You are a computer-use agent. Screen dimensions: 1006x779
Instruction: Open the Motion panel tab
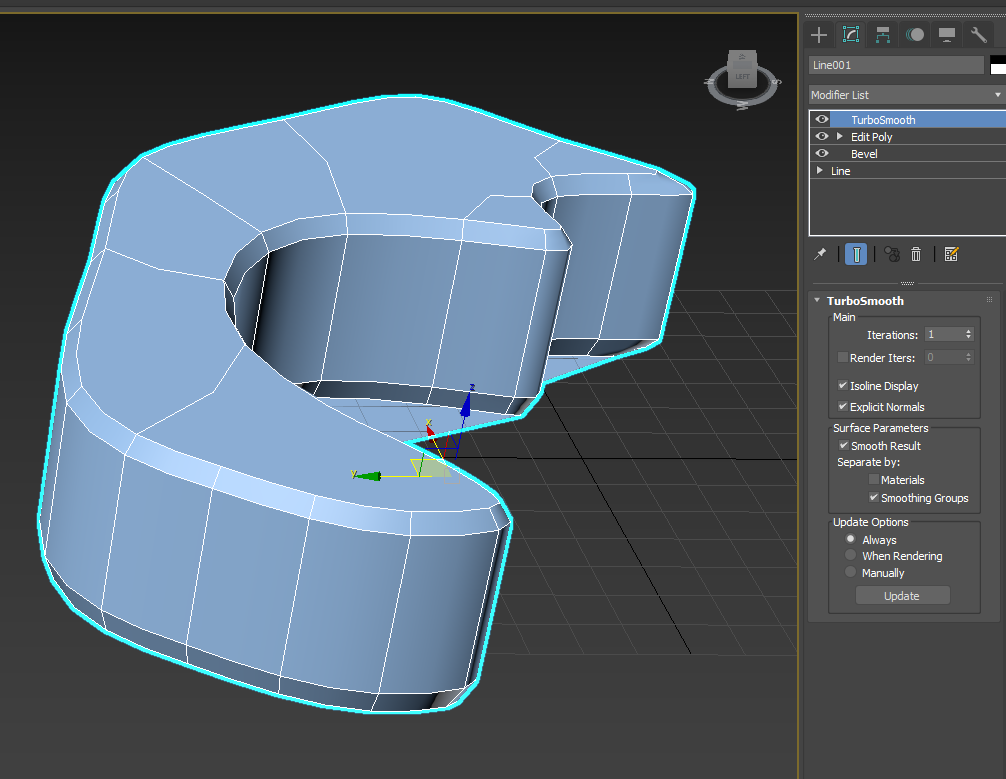coord(915,35)
